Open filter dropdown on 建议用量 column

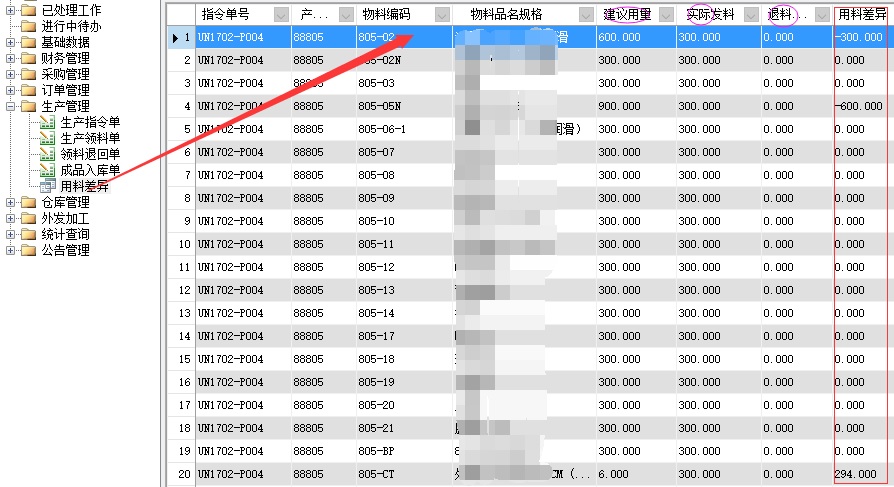tap(665, 14)
